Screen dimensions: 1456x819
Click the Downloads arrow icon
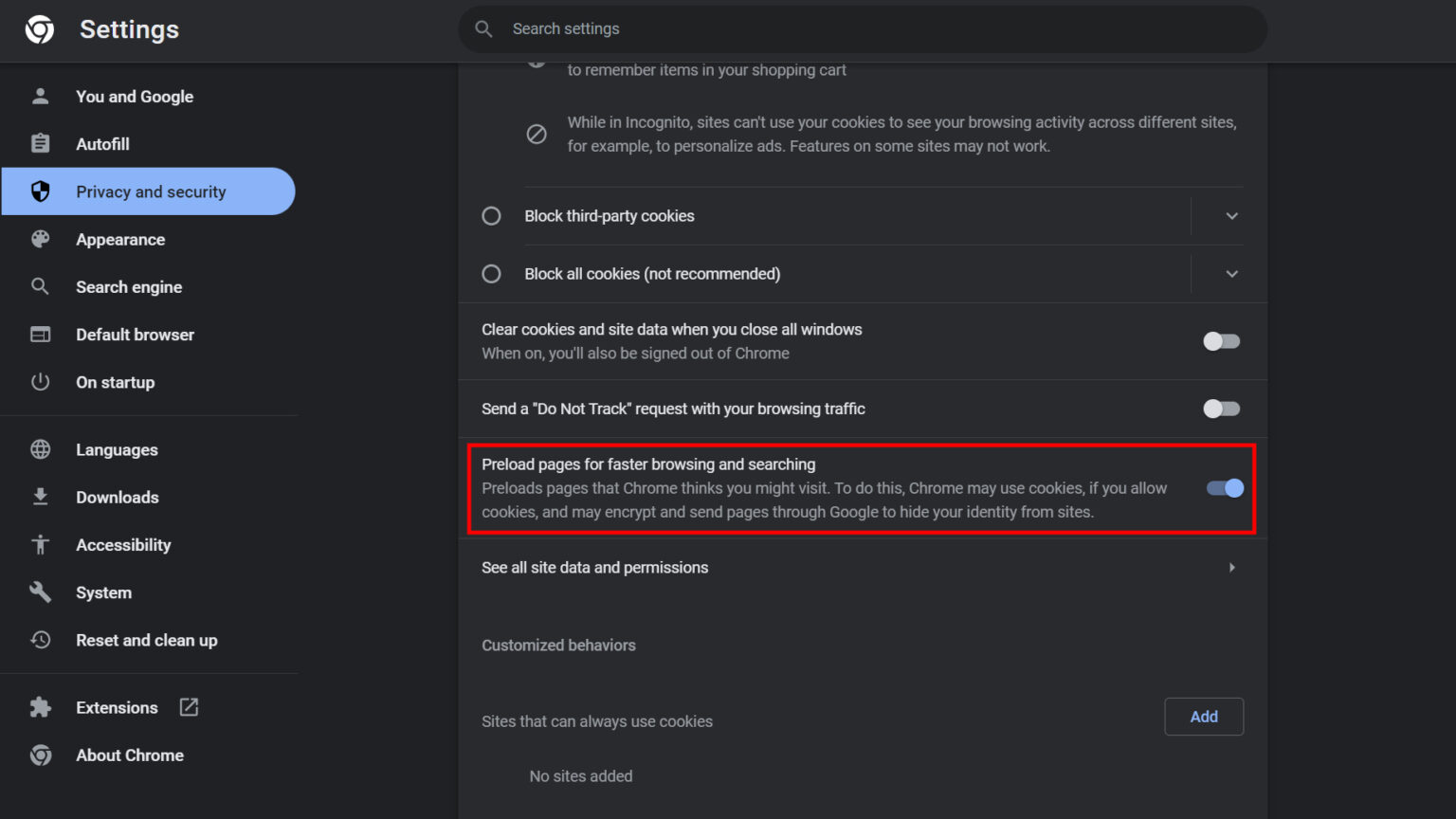(40, 497)
